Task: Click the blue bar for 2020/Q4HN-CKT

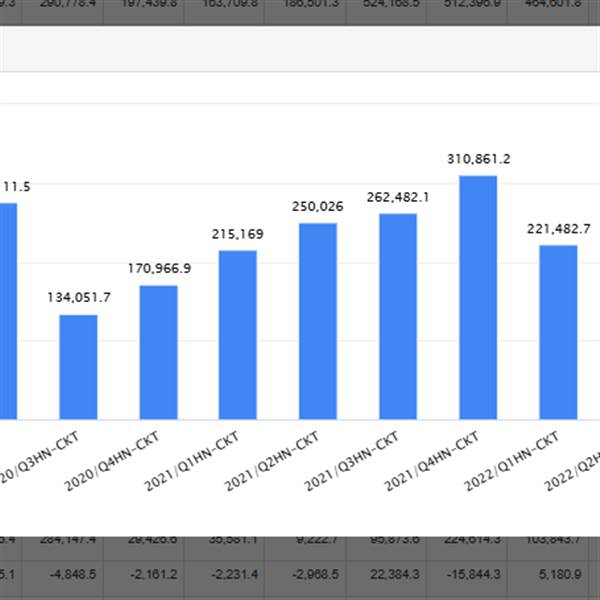Action: tap(158, 352)
